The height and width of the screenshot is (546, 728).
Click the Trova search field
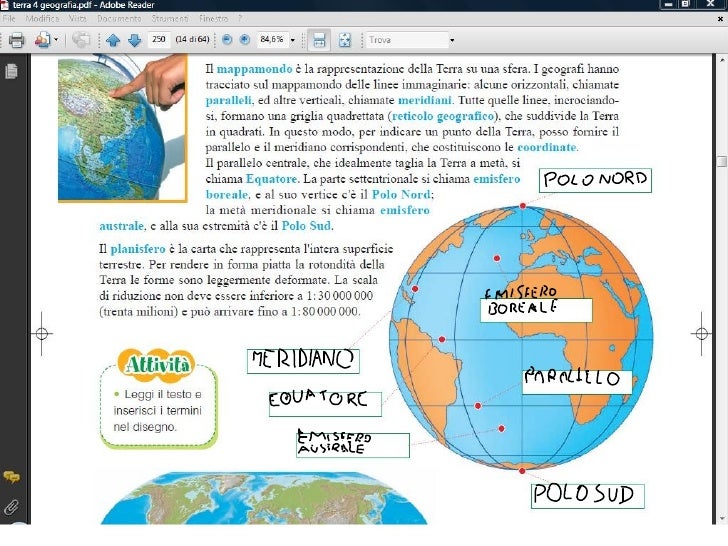click(x=407, y=40)
